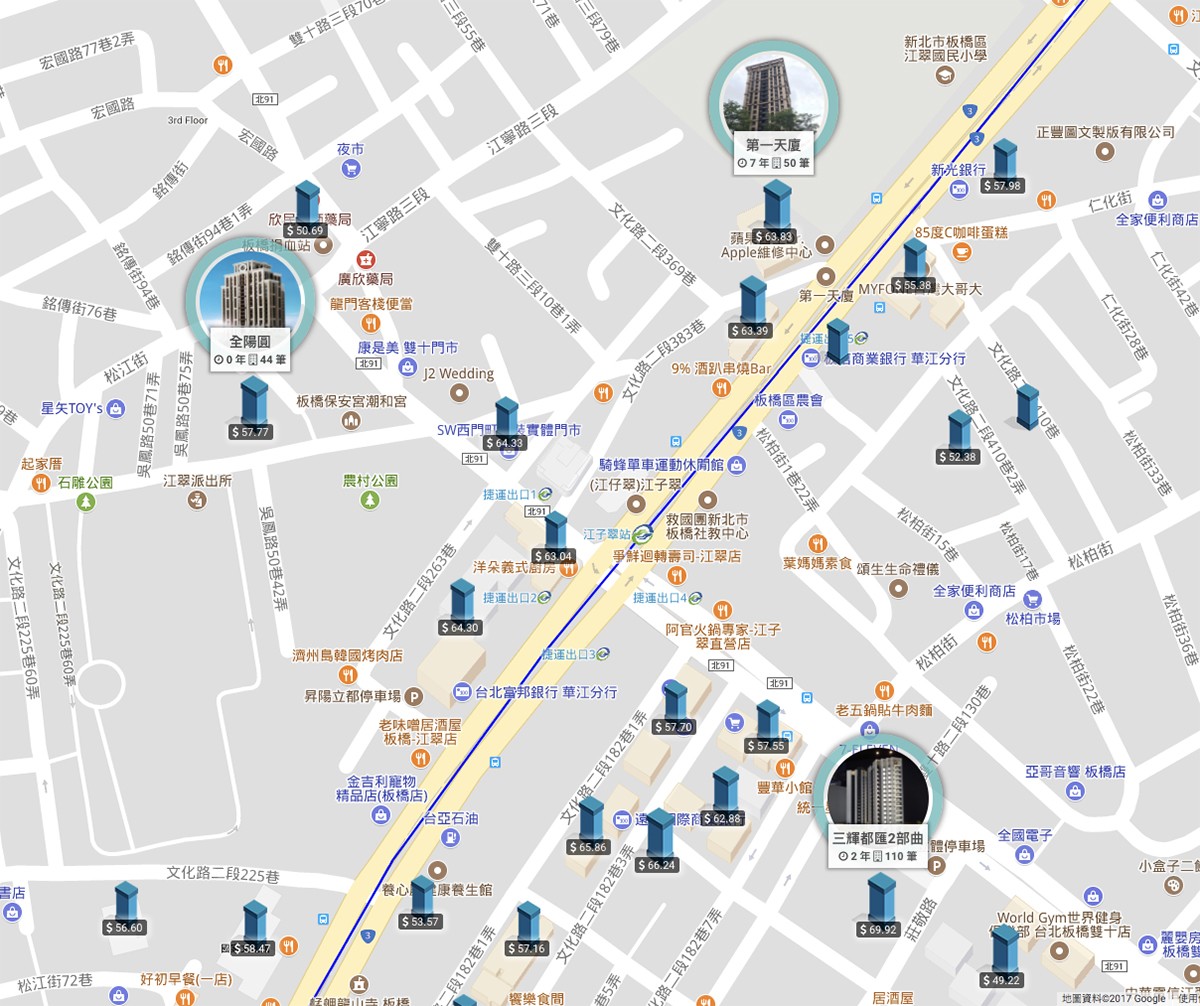The height and width of the screenshot is (1006, 1200).
Task: Click the 廣欣藥局 pharmacy icon
Action: click(366, 260)
